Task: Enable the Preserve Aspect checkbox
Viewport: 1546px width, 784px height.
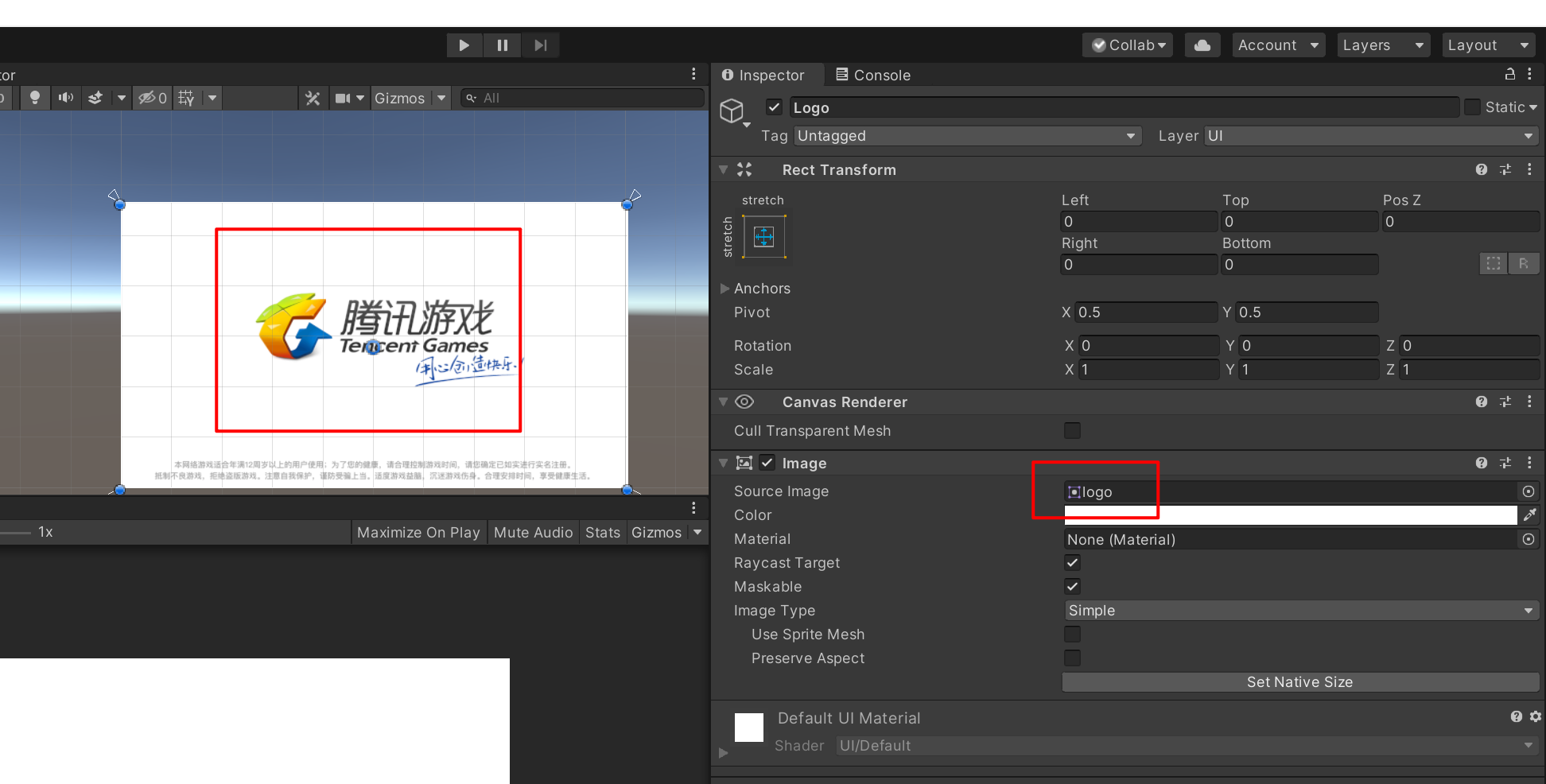Action: 1072,658
